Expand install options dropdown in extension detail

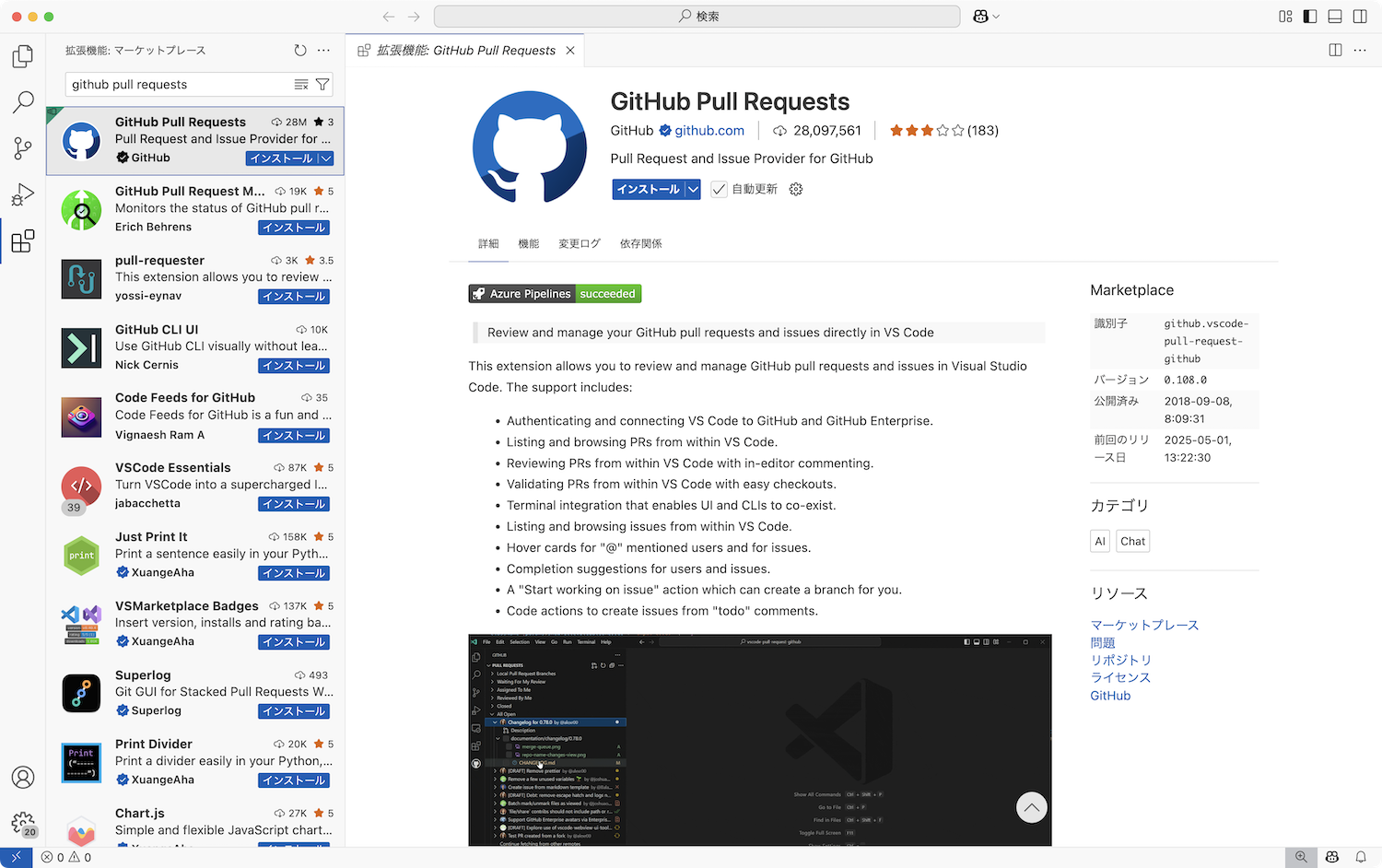click(x=693, y=190)
